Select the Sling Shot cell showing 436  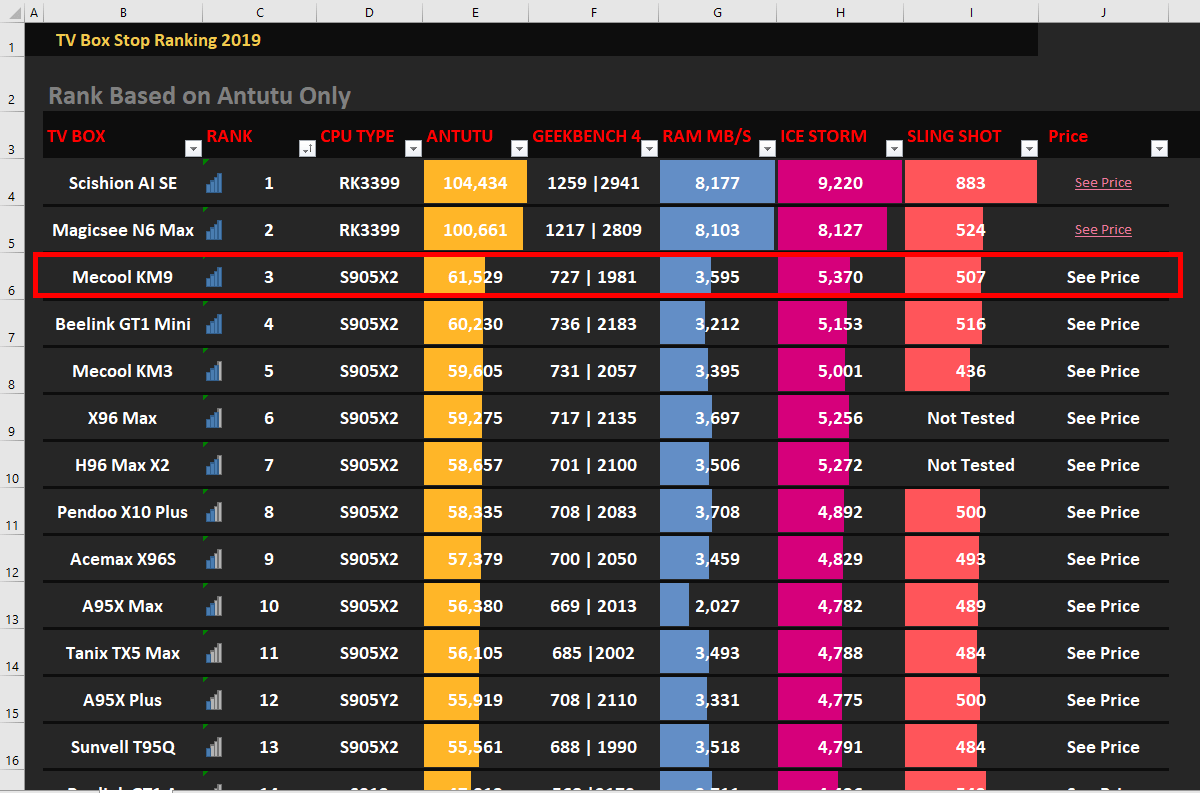[x=971, y=371]
